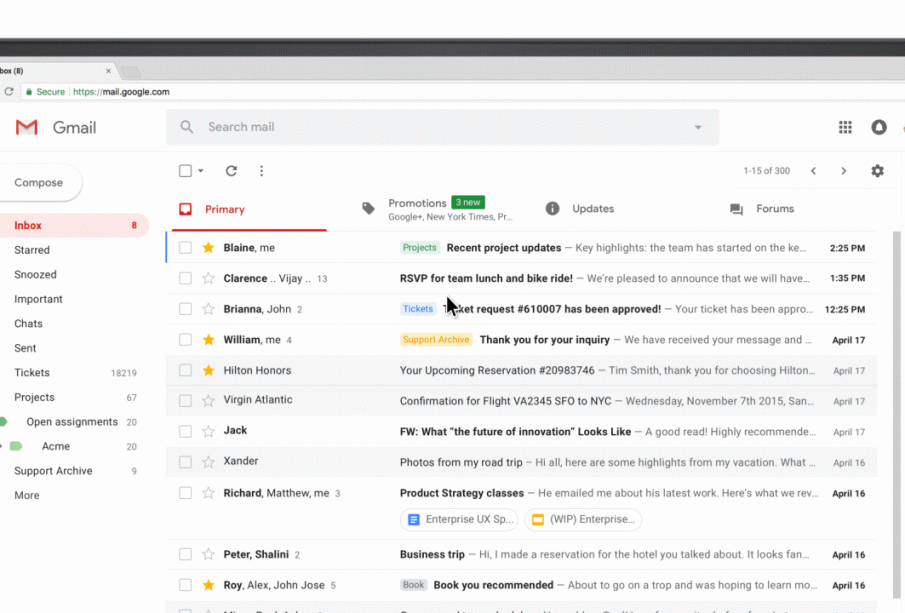Select the email from Blaine checkbox

185,248
